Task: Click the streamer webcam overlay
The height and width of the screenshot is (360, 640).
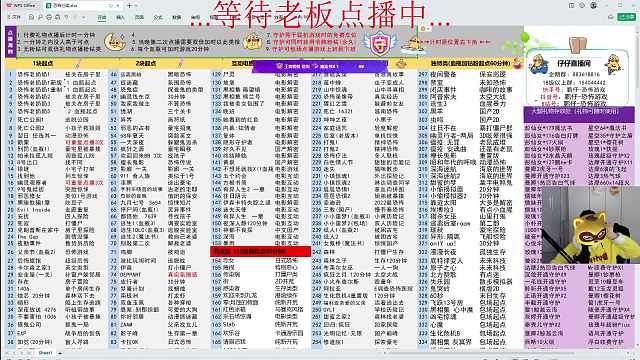Action: (590, 225)
